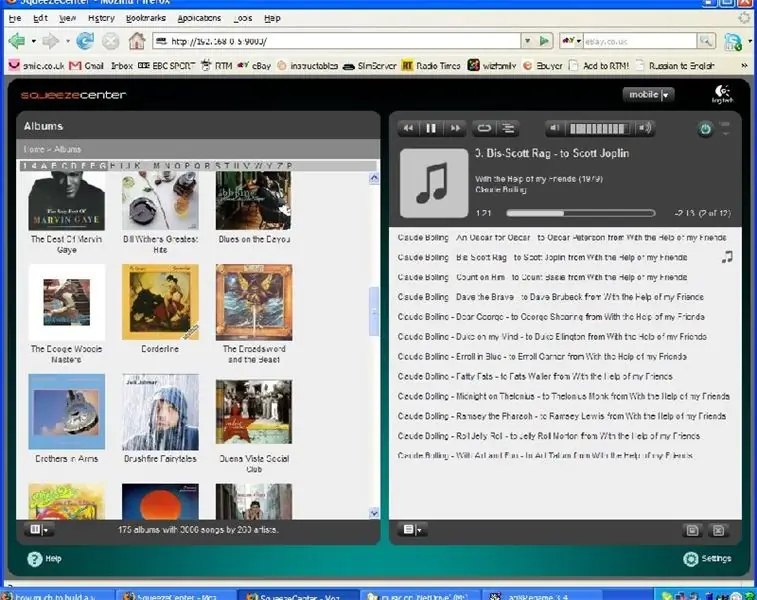Open the Bookmarks menu
The width and height of the screenshot is (757, 600).
click(x=145, y=18)
